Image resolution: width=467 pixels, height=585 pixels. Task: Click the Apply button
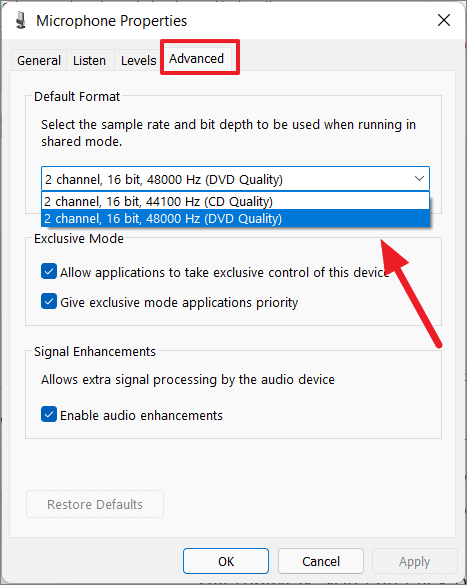[414, 561]
